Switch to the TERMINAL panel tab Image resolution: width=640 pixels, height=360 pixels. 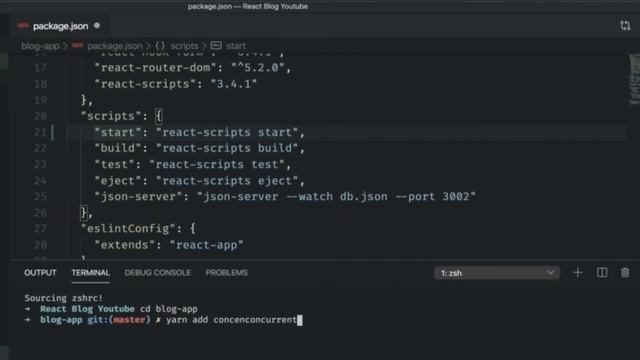91,273
